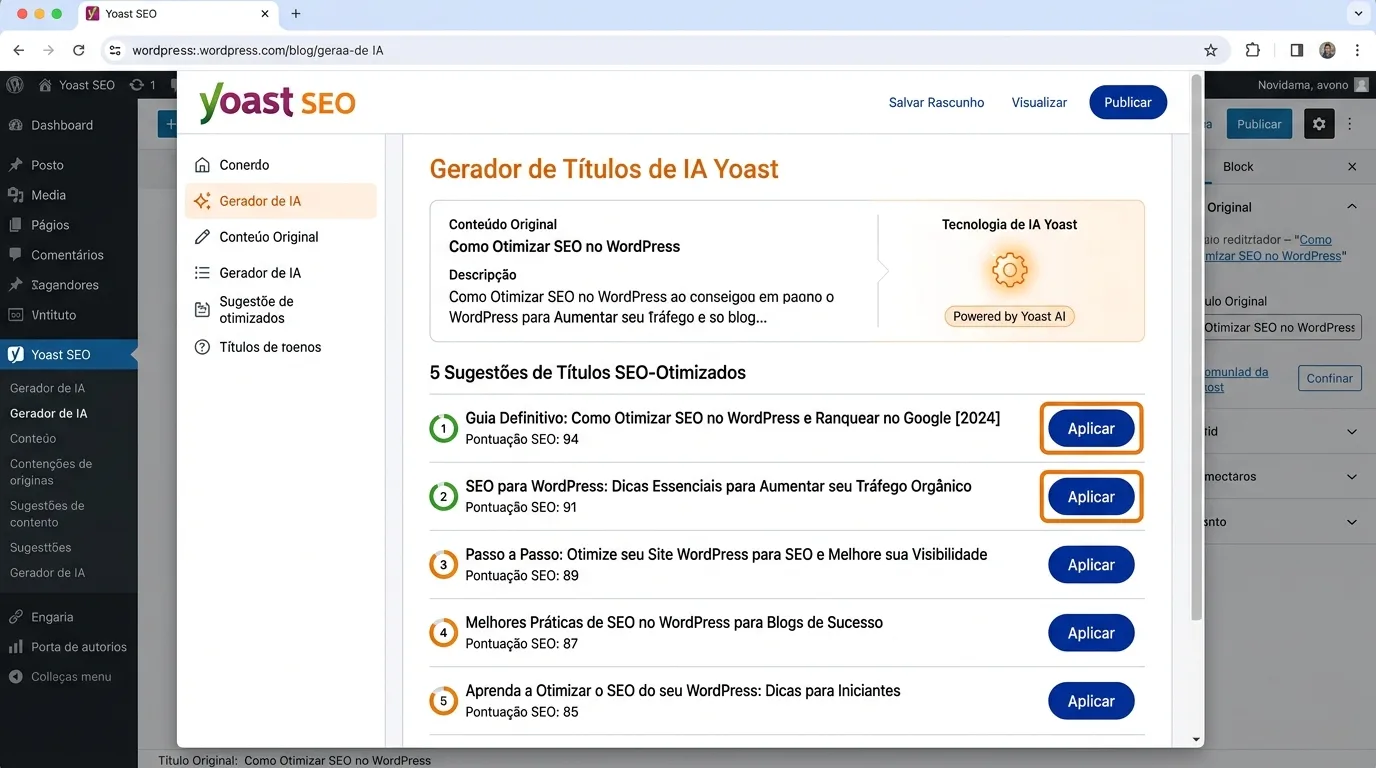Image resolution: width=1376 pixels, height=768 pixels.
Task: Close the editor settings sidebar
Action: pyautogui.click(x=1352, y=167)
